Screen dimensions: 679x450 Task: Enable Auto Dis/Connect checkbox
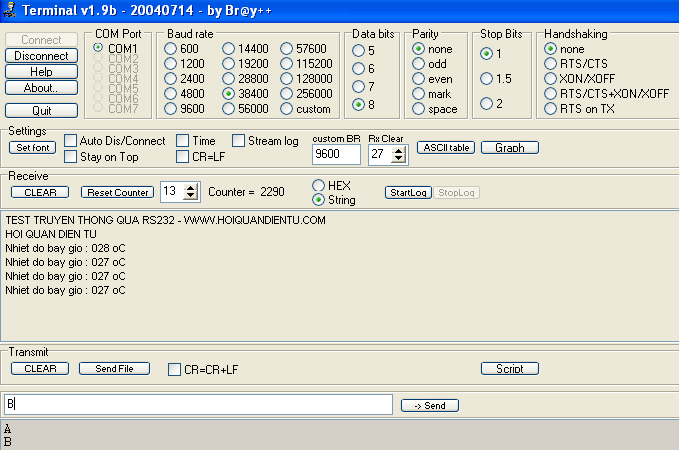tap(70, 141)
